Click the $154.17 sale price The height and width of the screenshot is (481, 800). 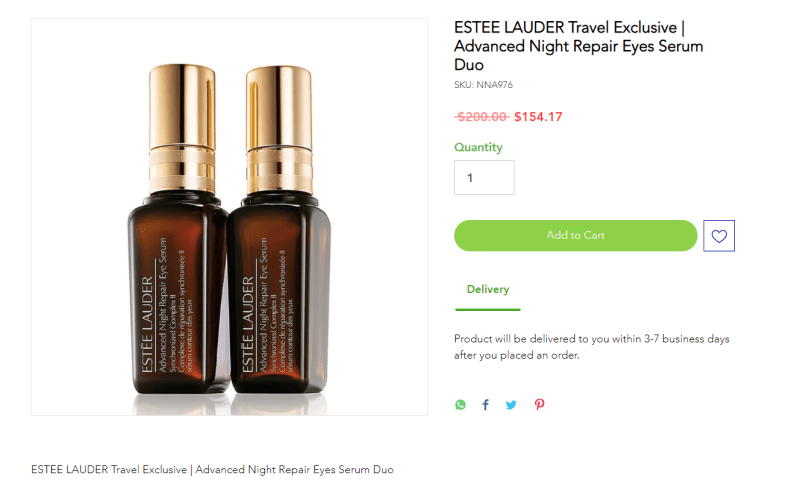[538, 117]
